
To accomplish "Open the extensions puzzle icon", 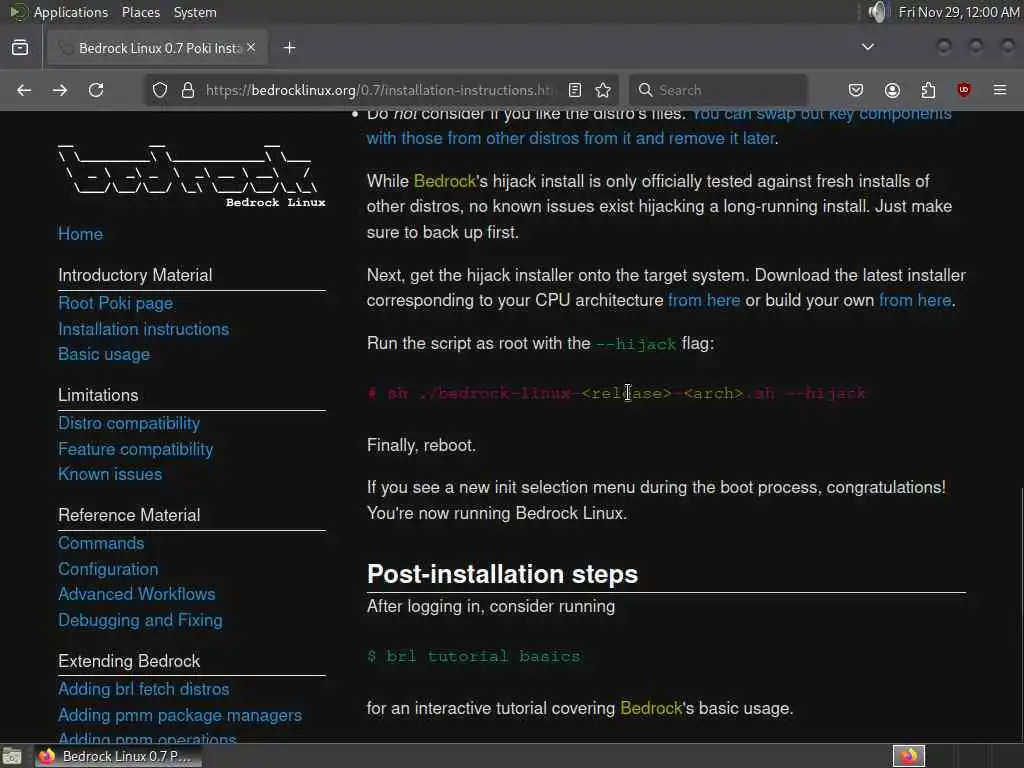I will click(928, 90).
